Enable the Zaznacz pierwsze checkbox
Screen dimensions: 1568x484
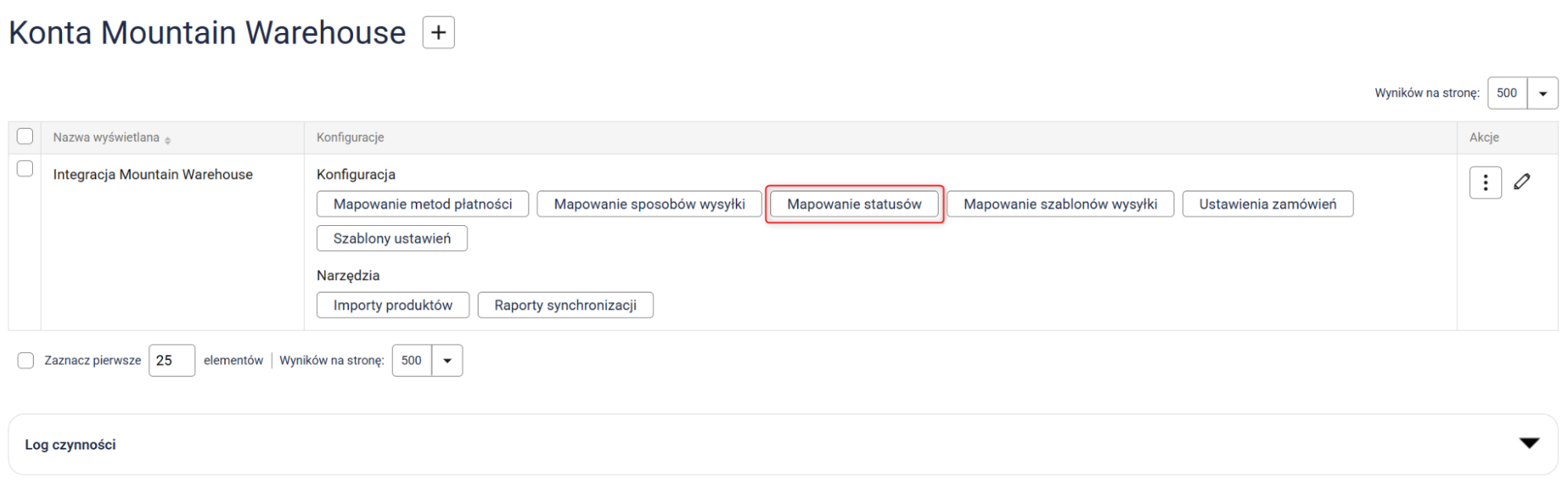(26, 360)
